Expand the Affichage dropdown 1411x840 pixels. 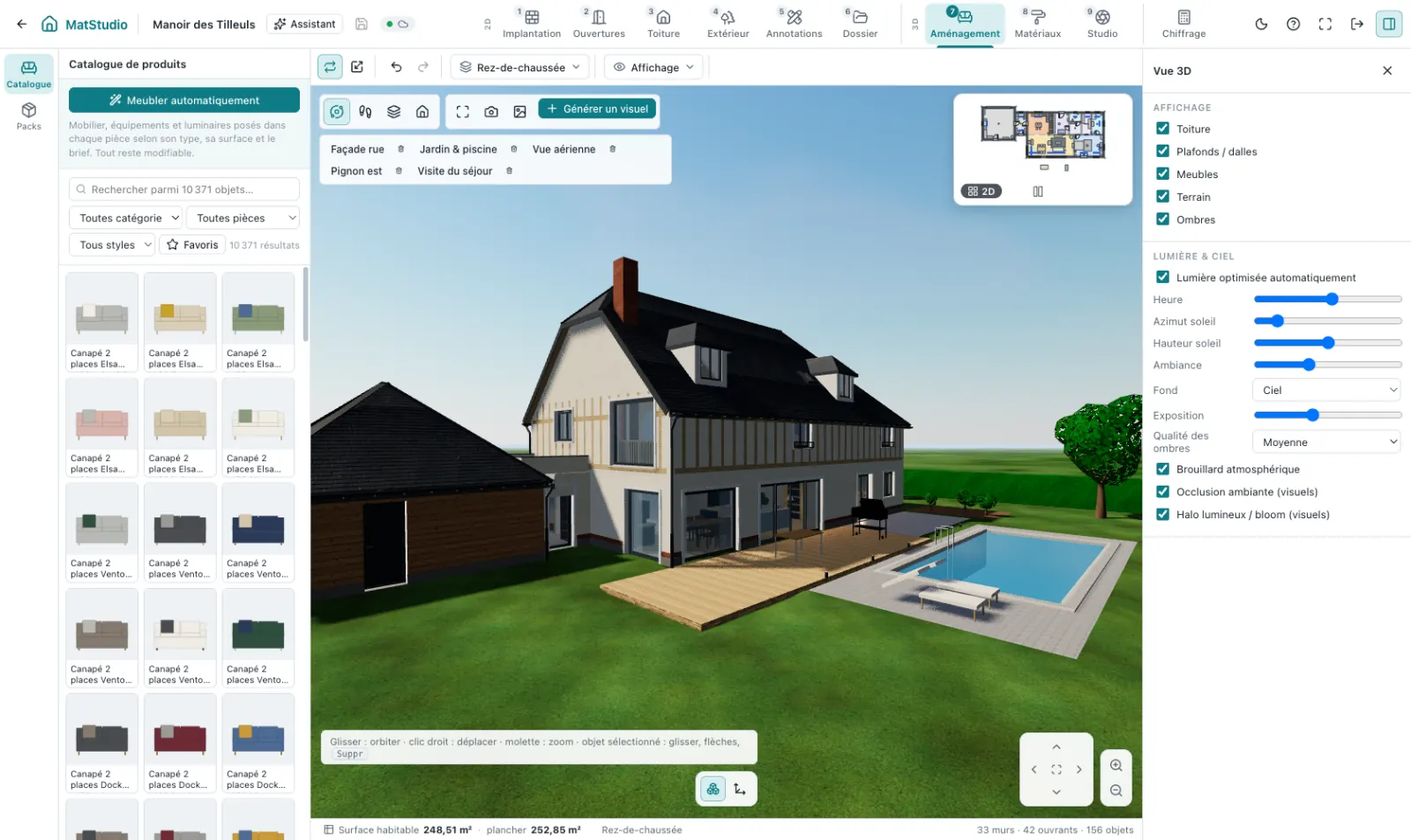pos(653,67)
